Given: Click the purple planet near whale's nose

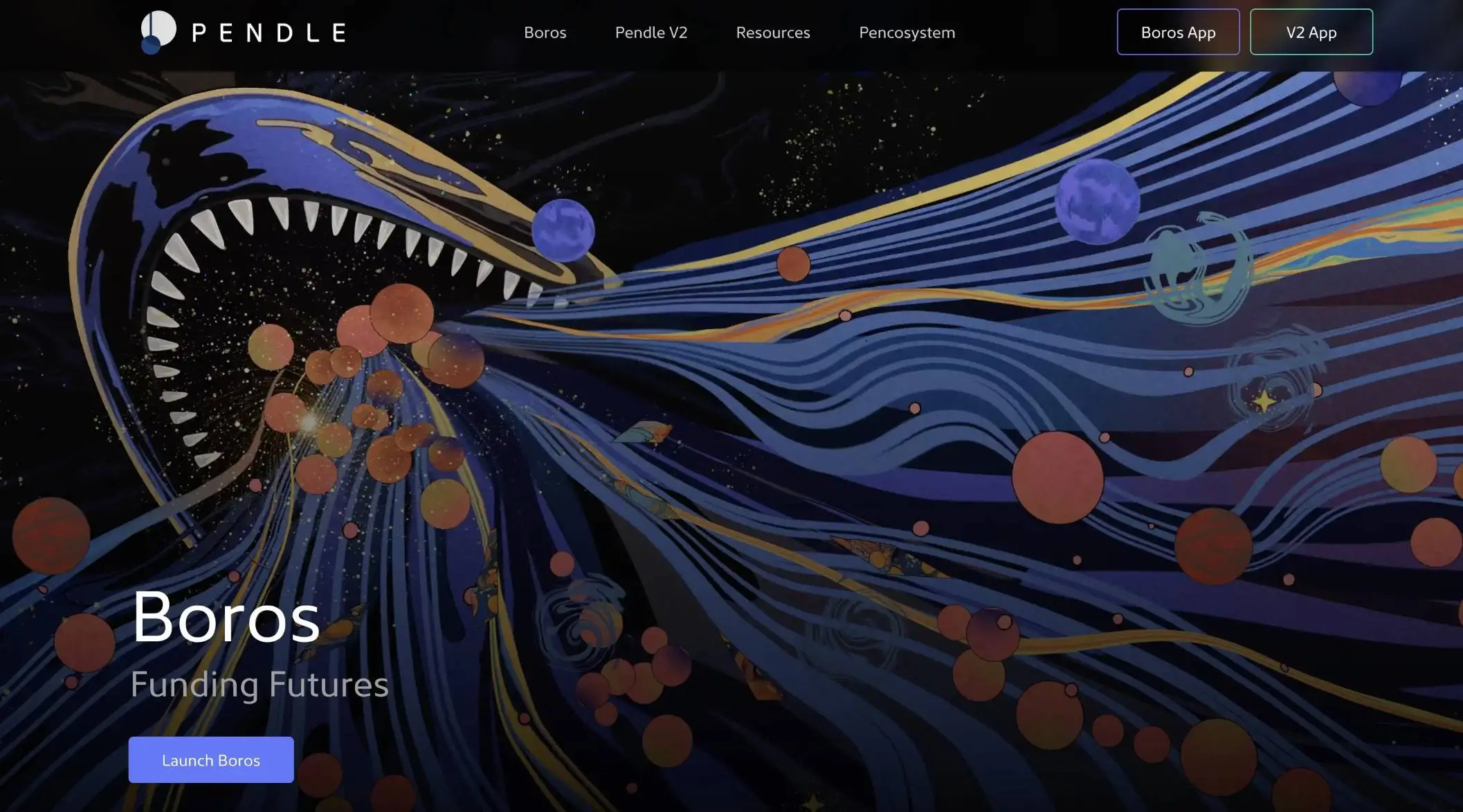Looking at the screenshot, I should tap(563, 230).
